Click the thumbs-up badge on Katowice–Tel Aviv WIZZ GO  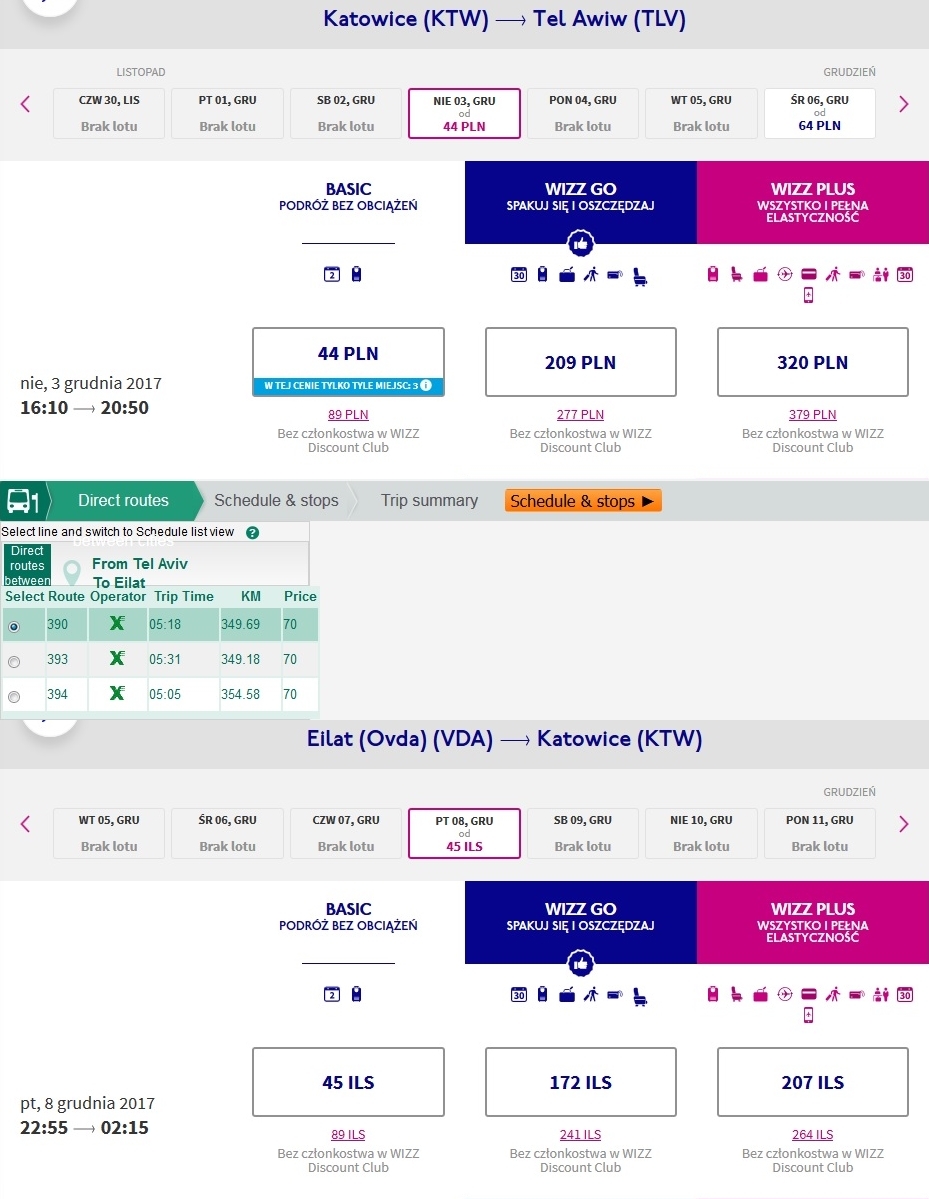tap(581, 244)
